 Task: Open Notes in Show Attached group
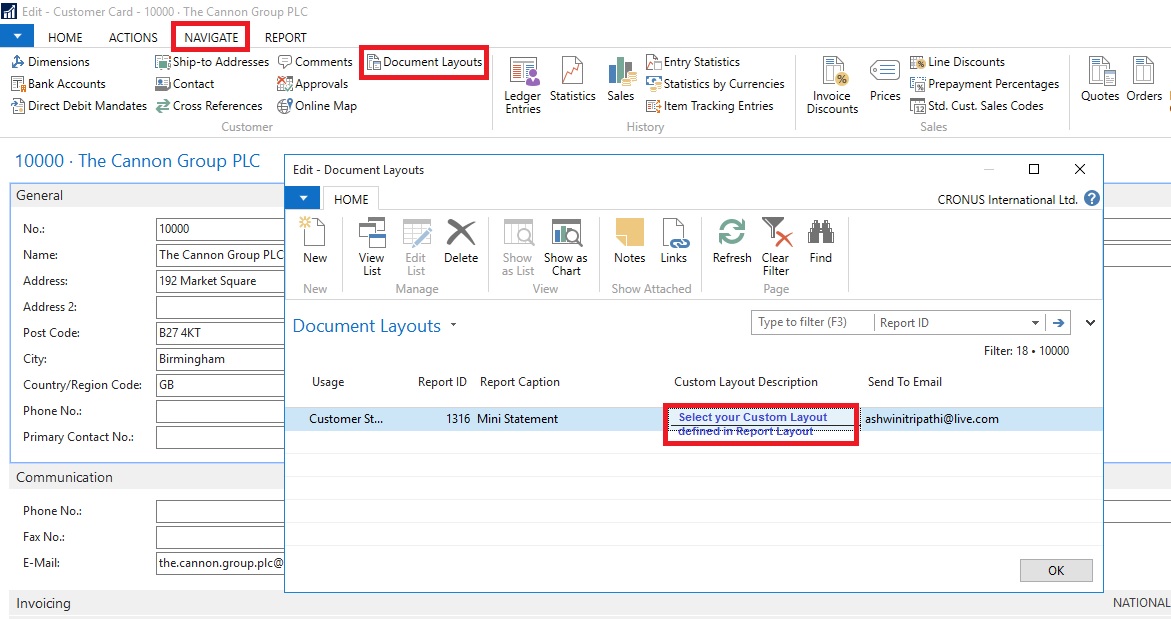pyautogui.click(x=630, y=241)
